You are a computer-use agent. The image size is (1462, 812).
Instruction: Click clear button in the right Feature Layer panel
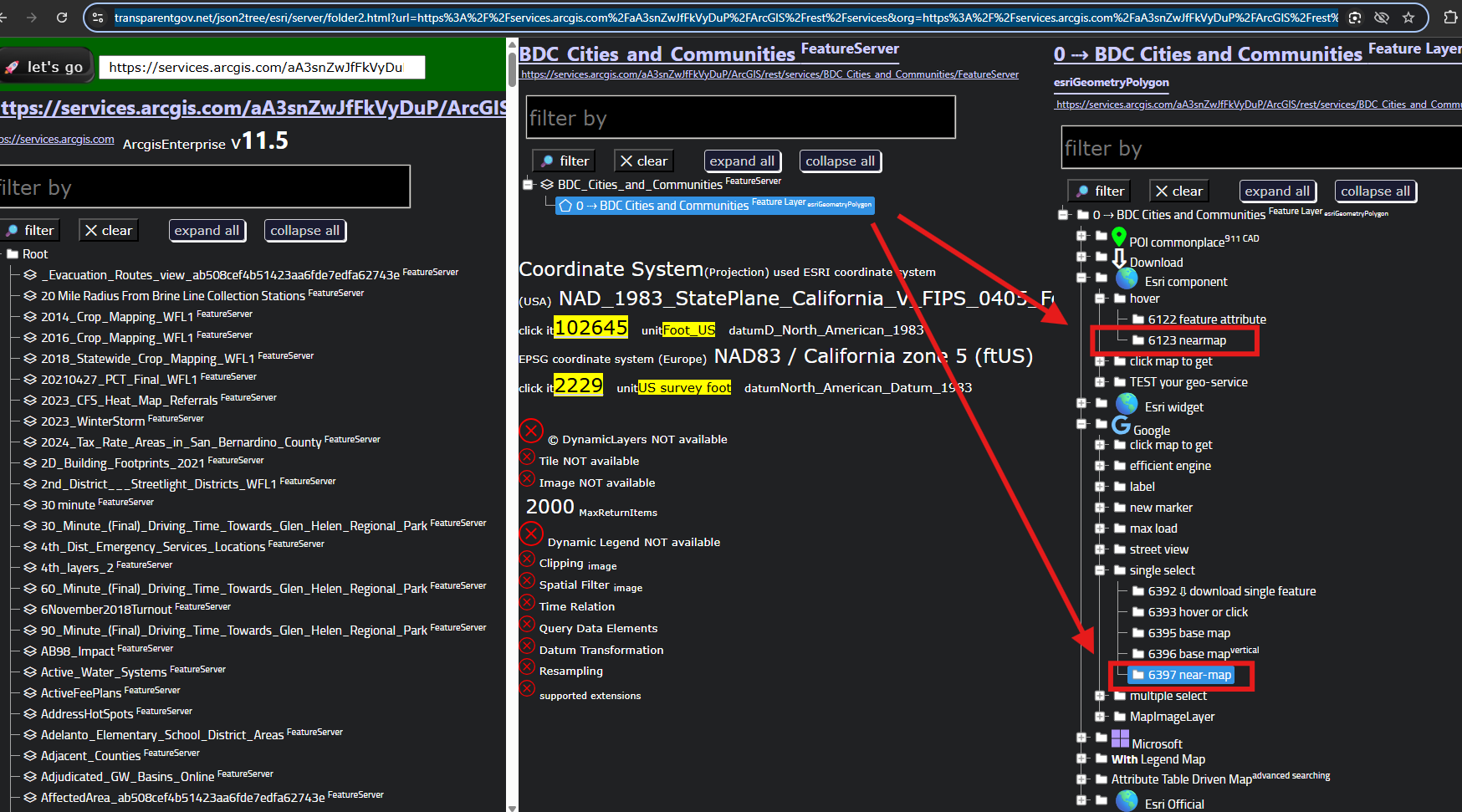tap(1179, 191)
